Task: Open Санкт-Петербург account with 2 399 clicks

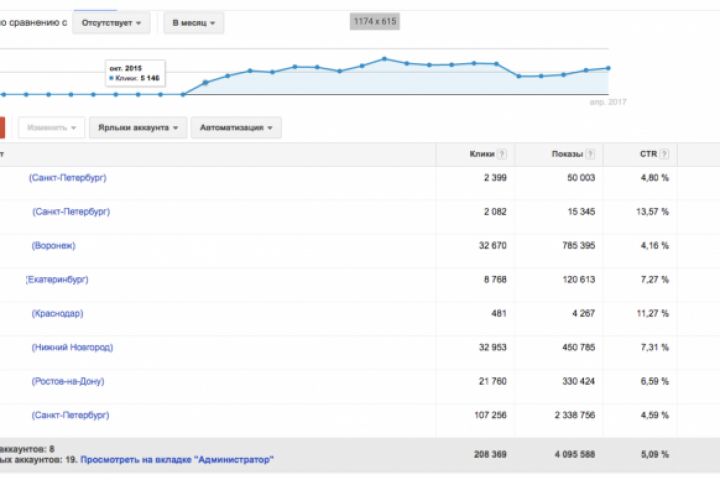Action: pyautogui.click(x=68, y=178)
